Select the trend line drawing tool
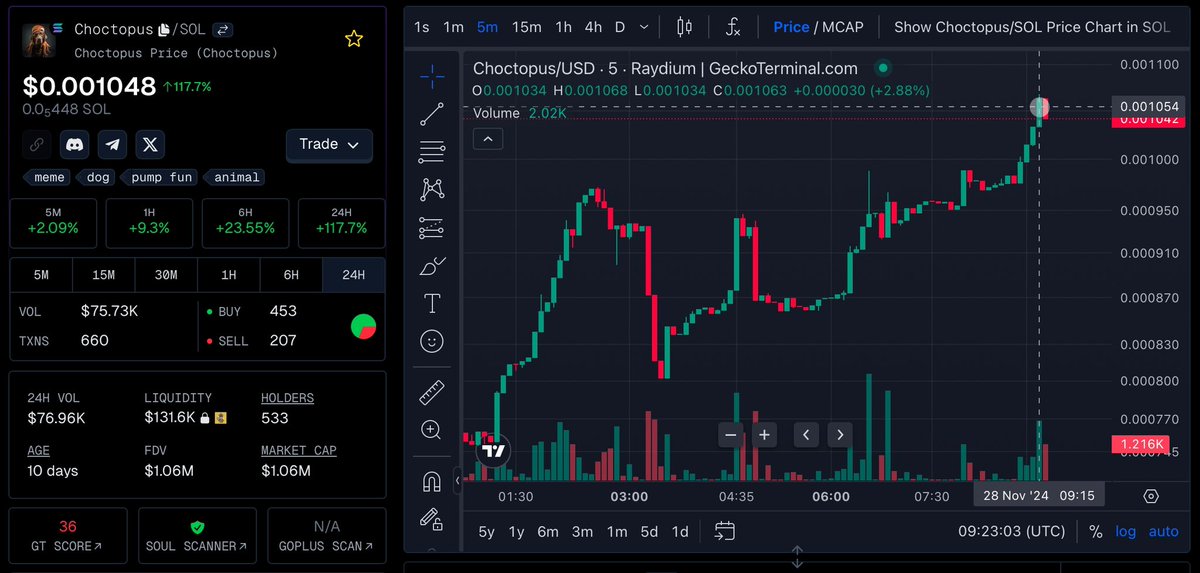1200x573 pixels. 432,114
